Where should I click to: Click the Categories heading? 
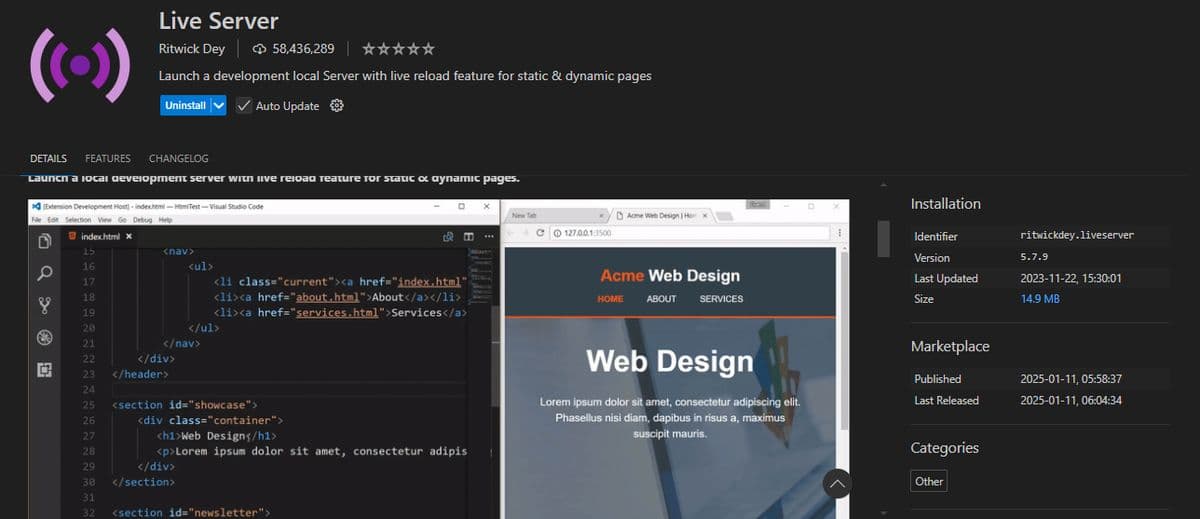(945, 447)
